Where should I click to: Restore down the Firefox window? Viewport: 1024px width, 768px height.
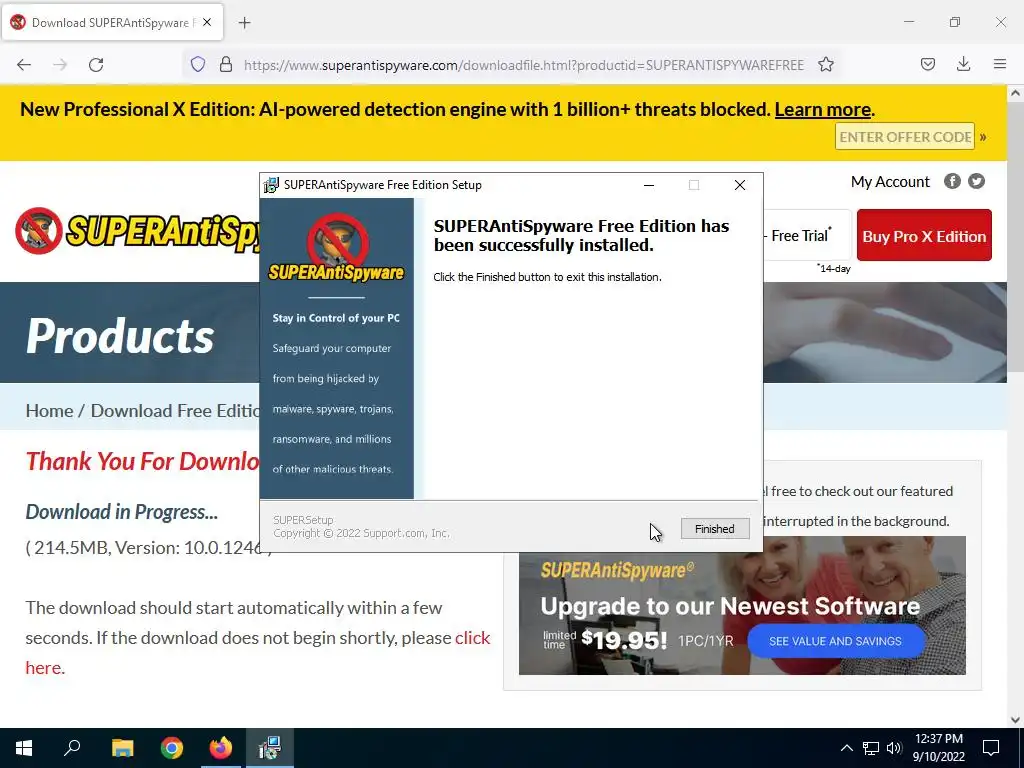click(x=955, y=22)
